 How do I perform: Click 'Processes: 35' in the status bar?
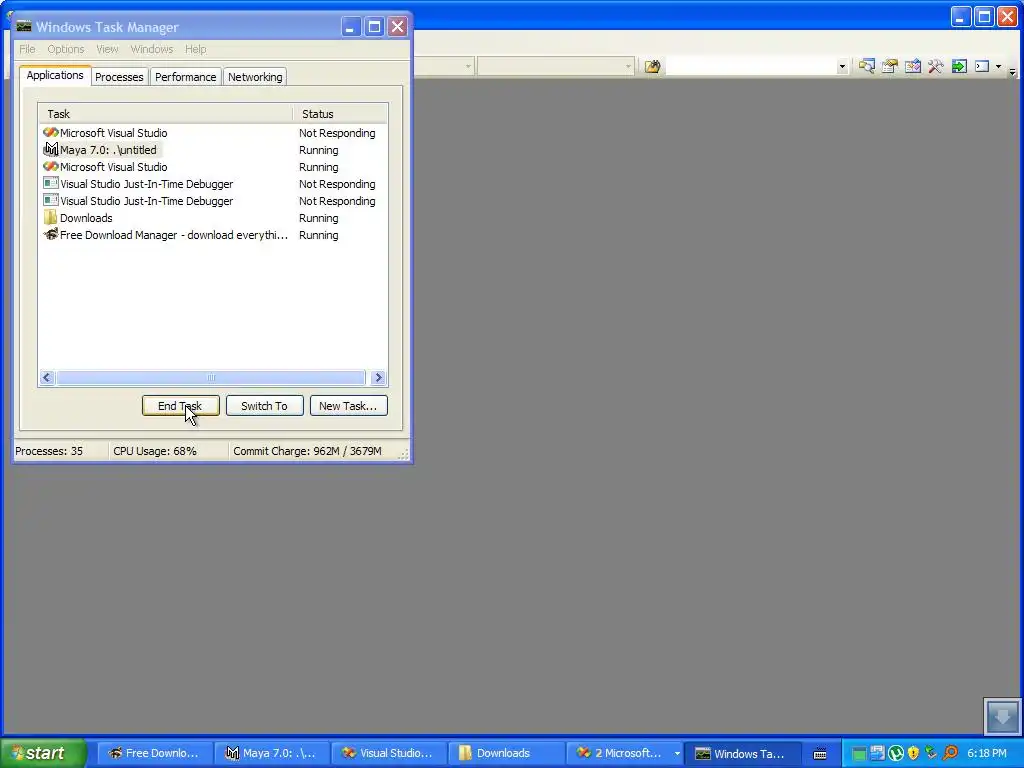coord(49,451)
